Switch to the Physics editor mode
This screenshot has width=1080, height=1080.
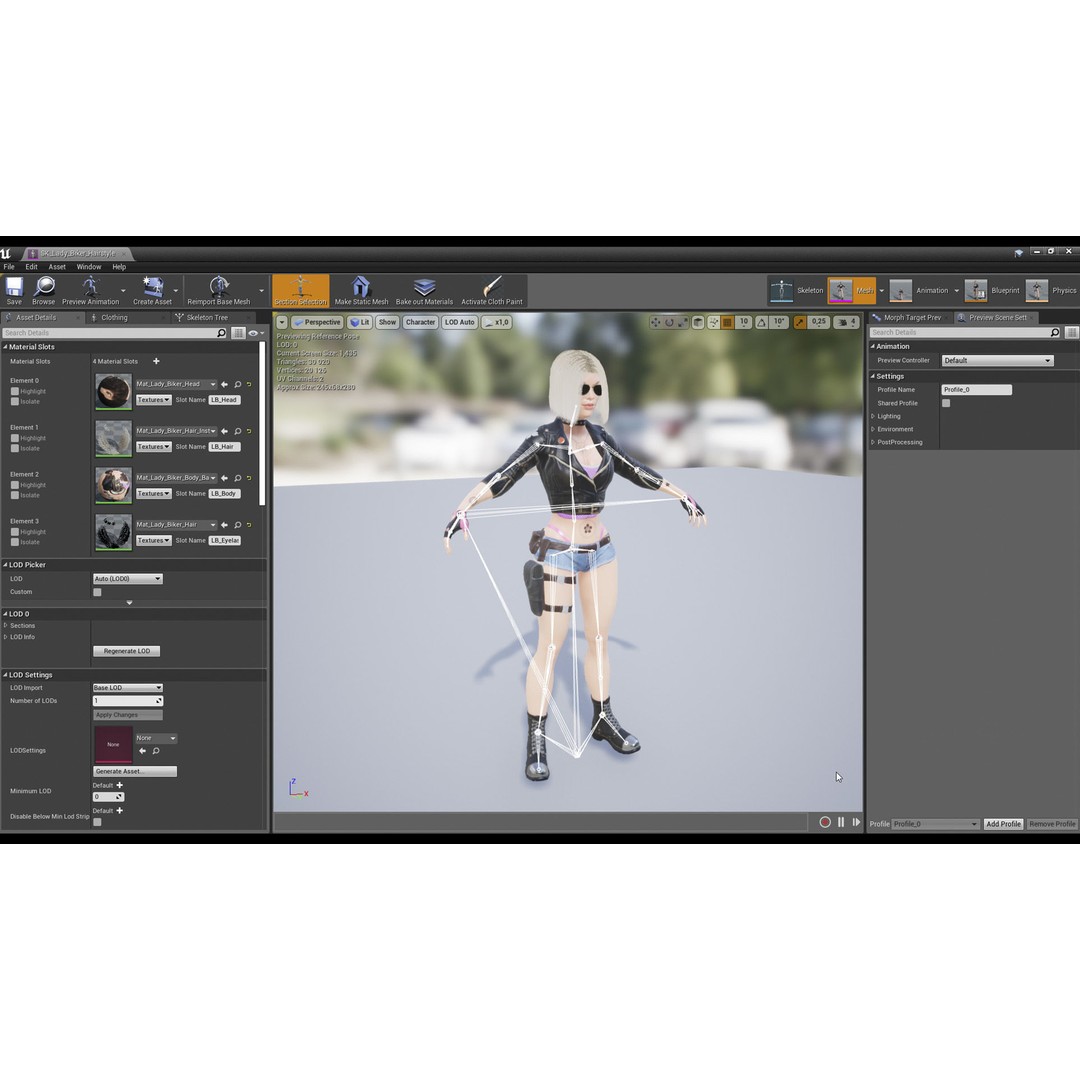point(1051,291)
